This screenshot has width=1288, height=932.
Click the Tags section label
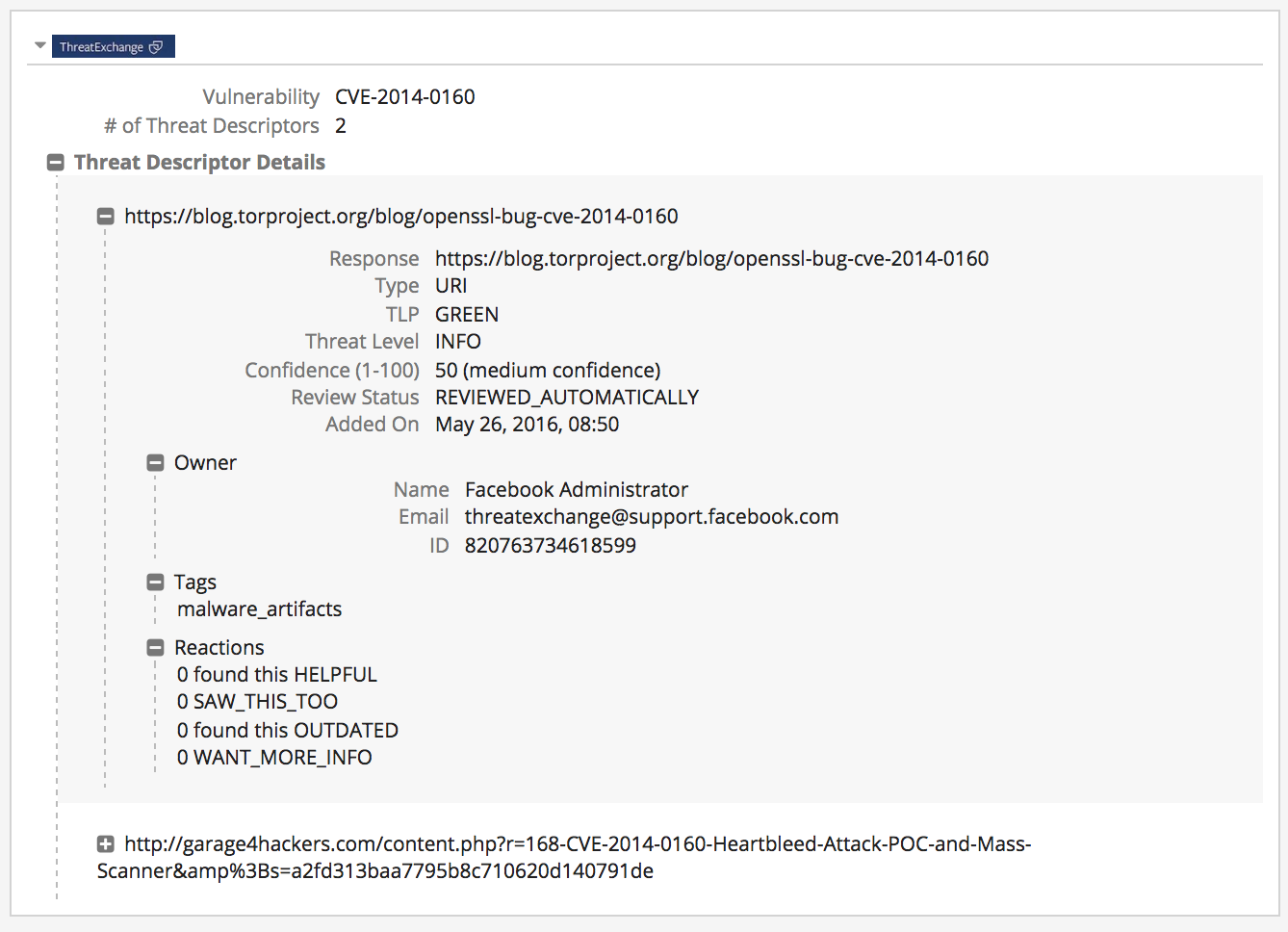(194, 582)
